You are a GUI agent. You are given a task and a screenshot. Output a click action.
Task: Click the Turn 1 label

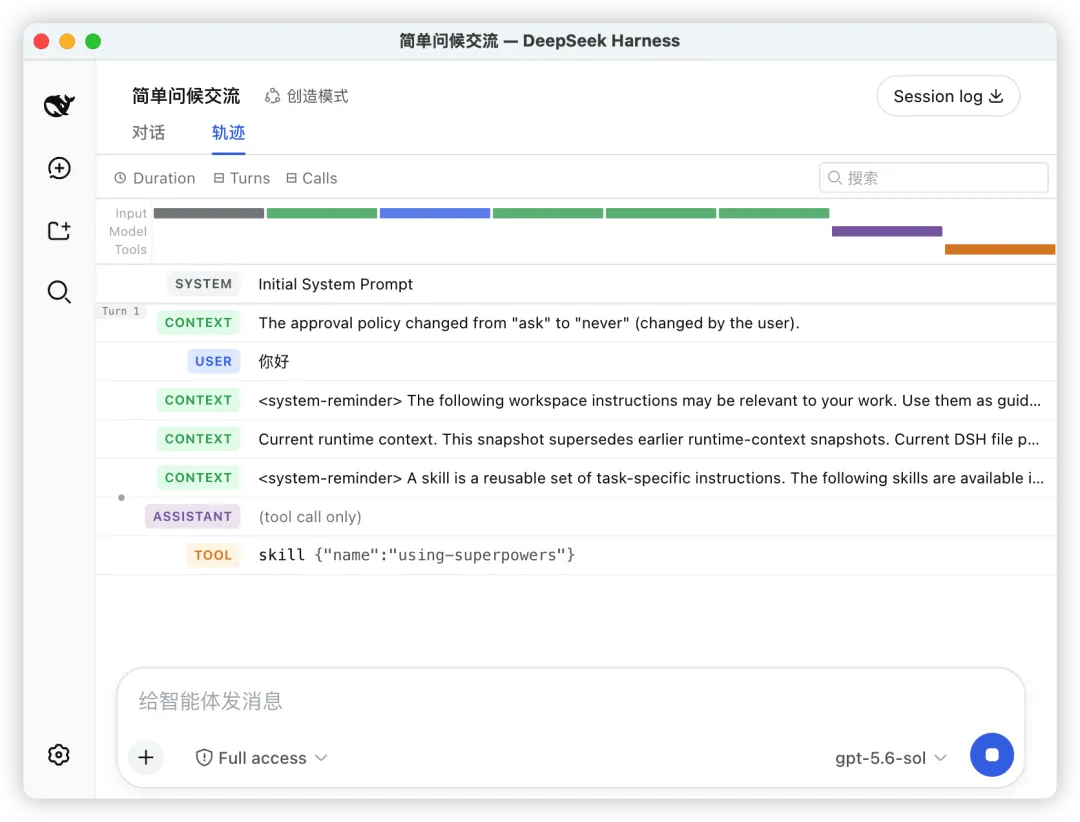(121, 311)
